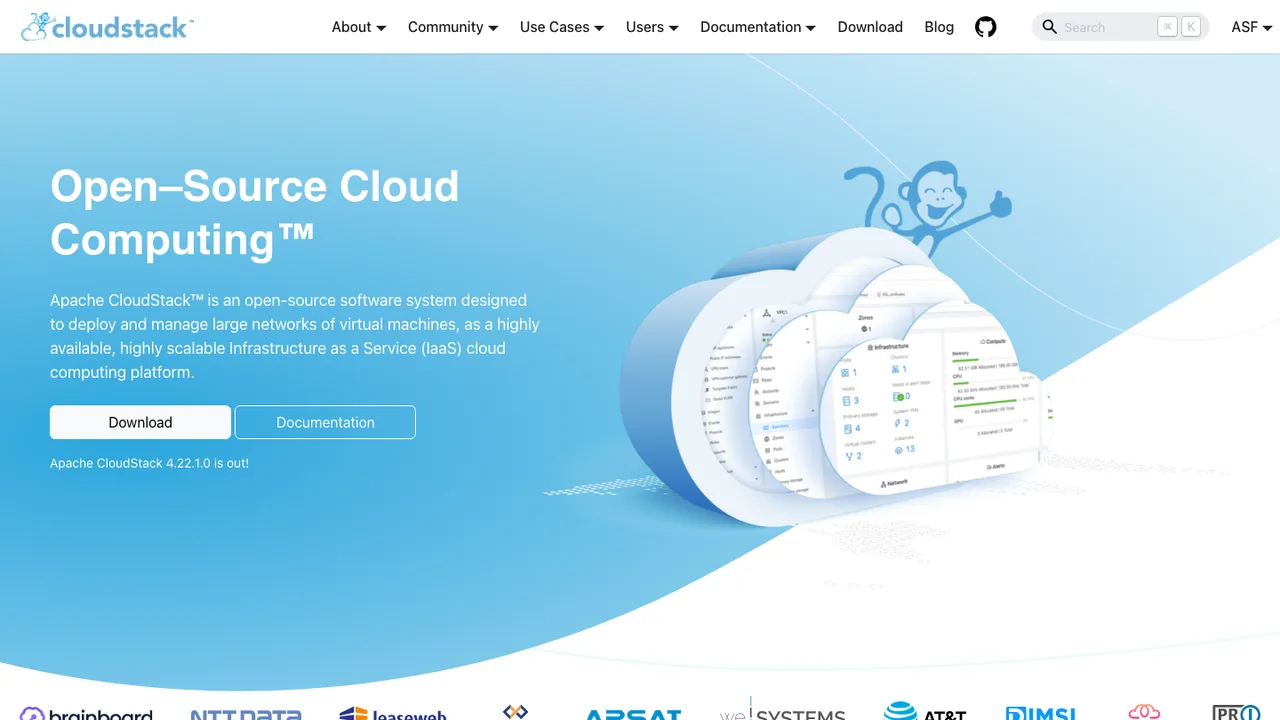Viewport: 1280px width, 720px height.
Task: Expand the About dropdown menu
Action: pos(359,27)
